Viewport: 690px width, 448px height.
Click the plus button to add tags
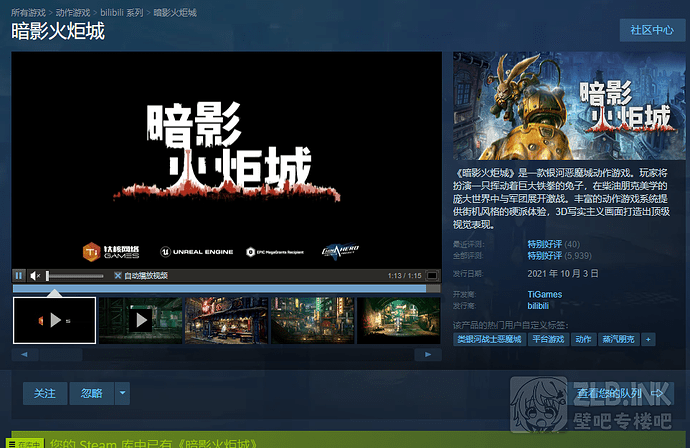(x=648, y=339)
